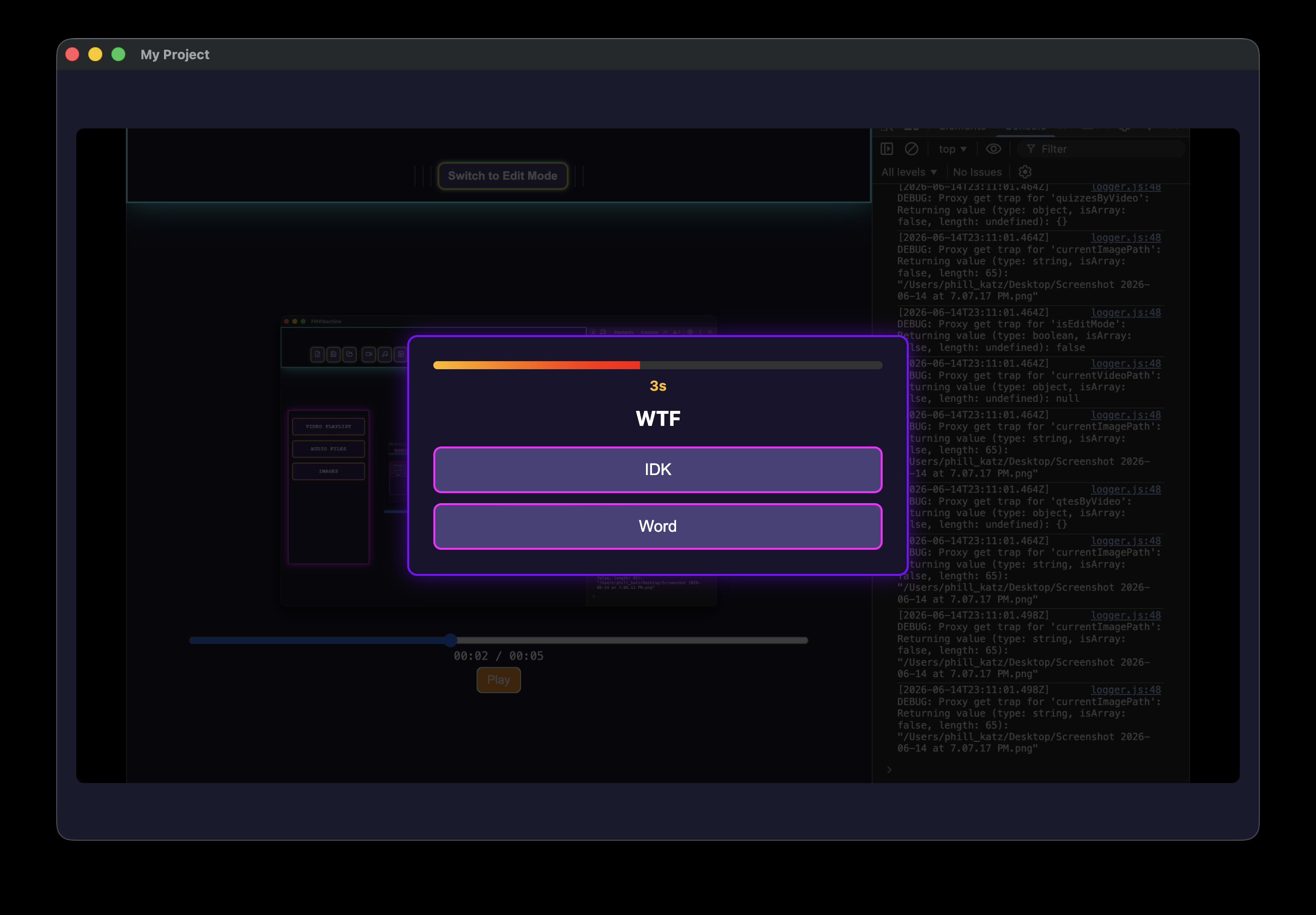Click warning count icon in FMVMachine screenshot
Screen dimensions: 1316x915
tap(677, 333)
